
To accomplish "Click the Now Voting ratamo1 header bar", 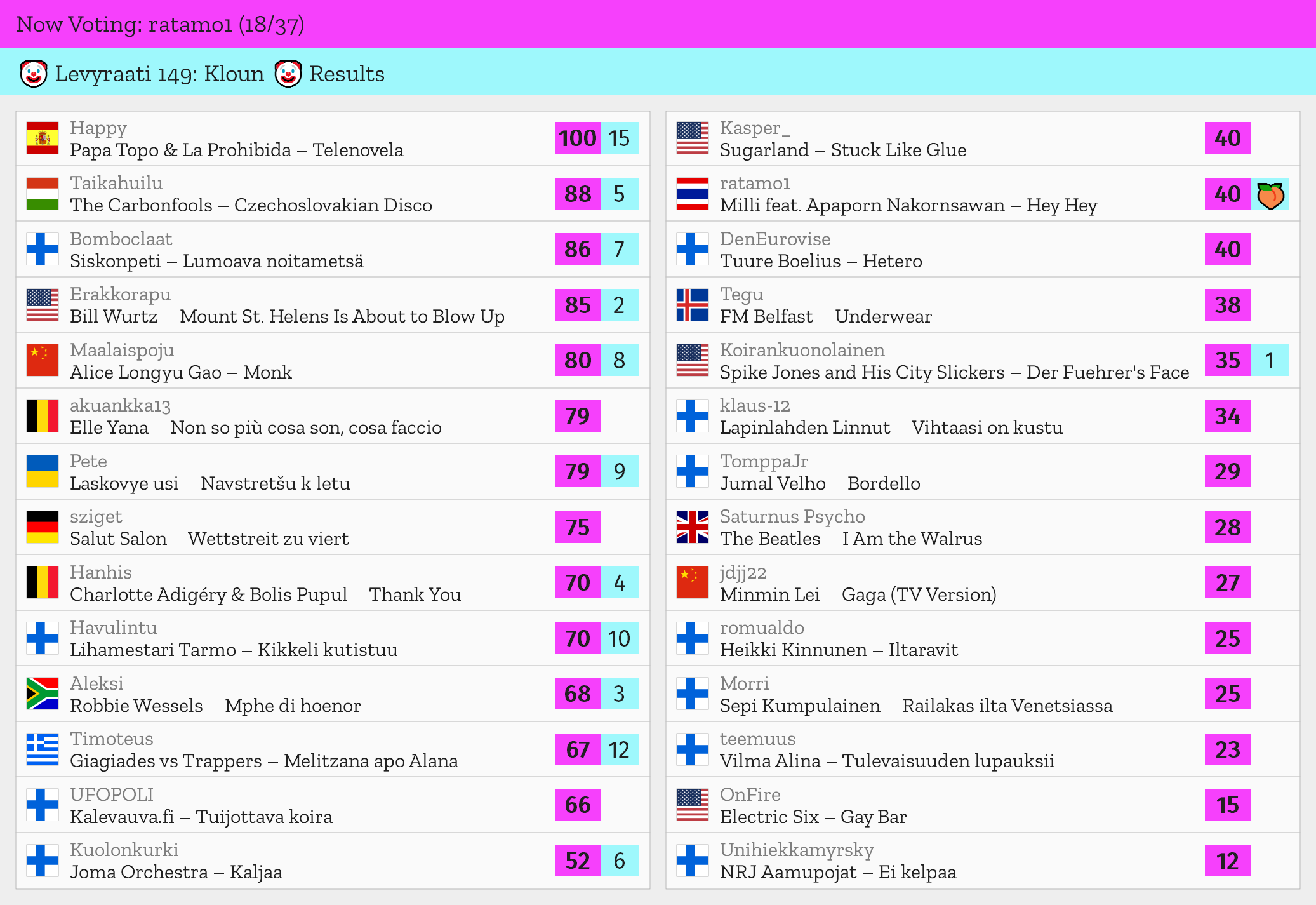I will [x=658, y=24].
